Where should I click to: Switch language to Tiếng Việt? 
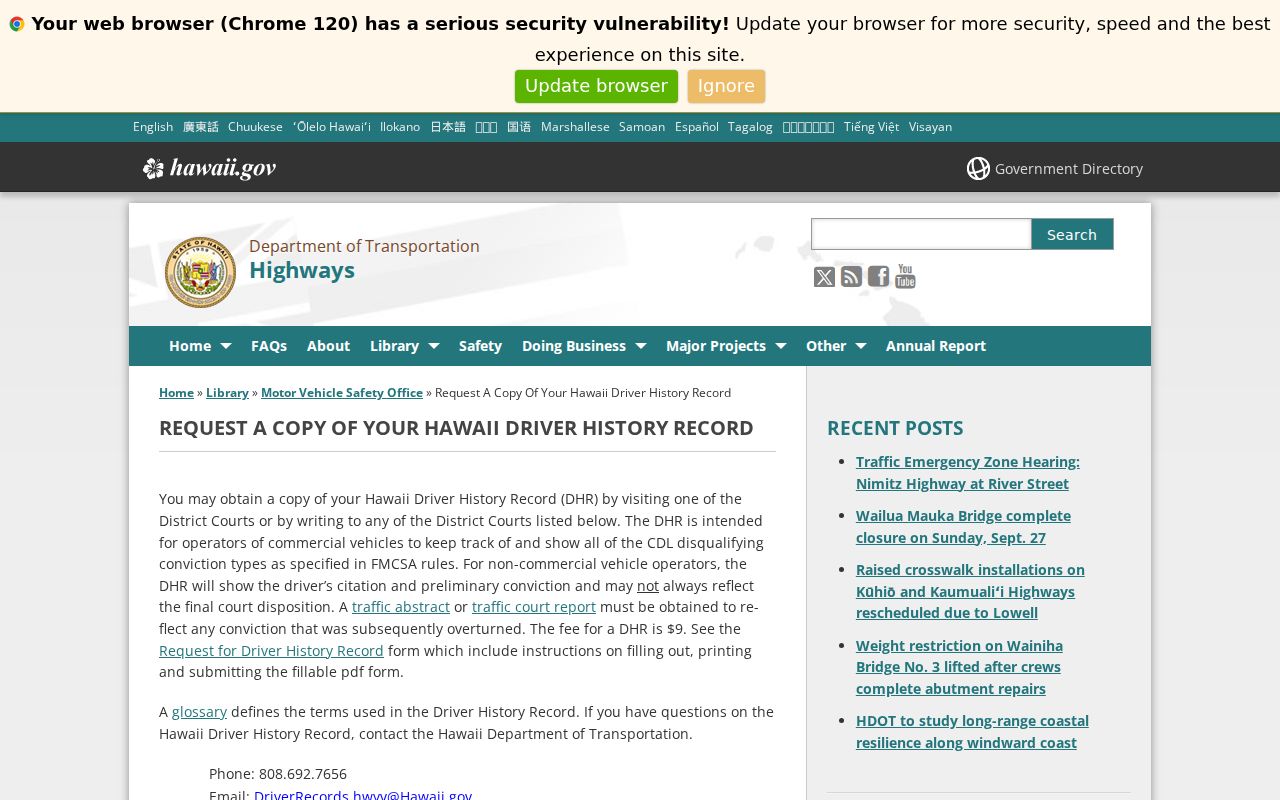pos(871,127)
